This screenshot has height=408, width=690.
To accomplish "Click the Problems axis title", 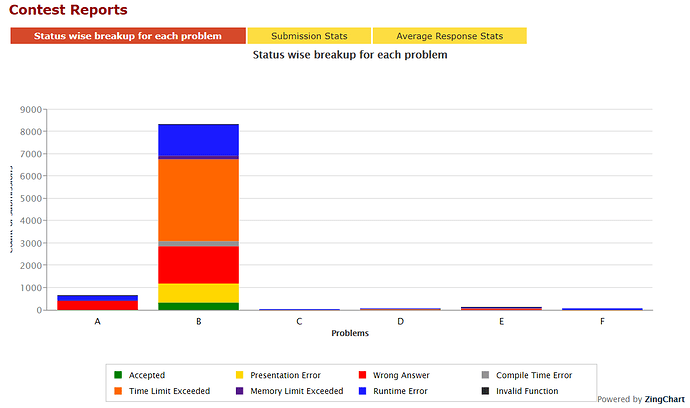I will (x=350, y=333).
